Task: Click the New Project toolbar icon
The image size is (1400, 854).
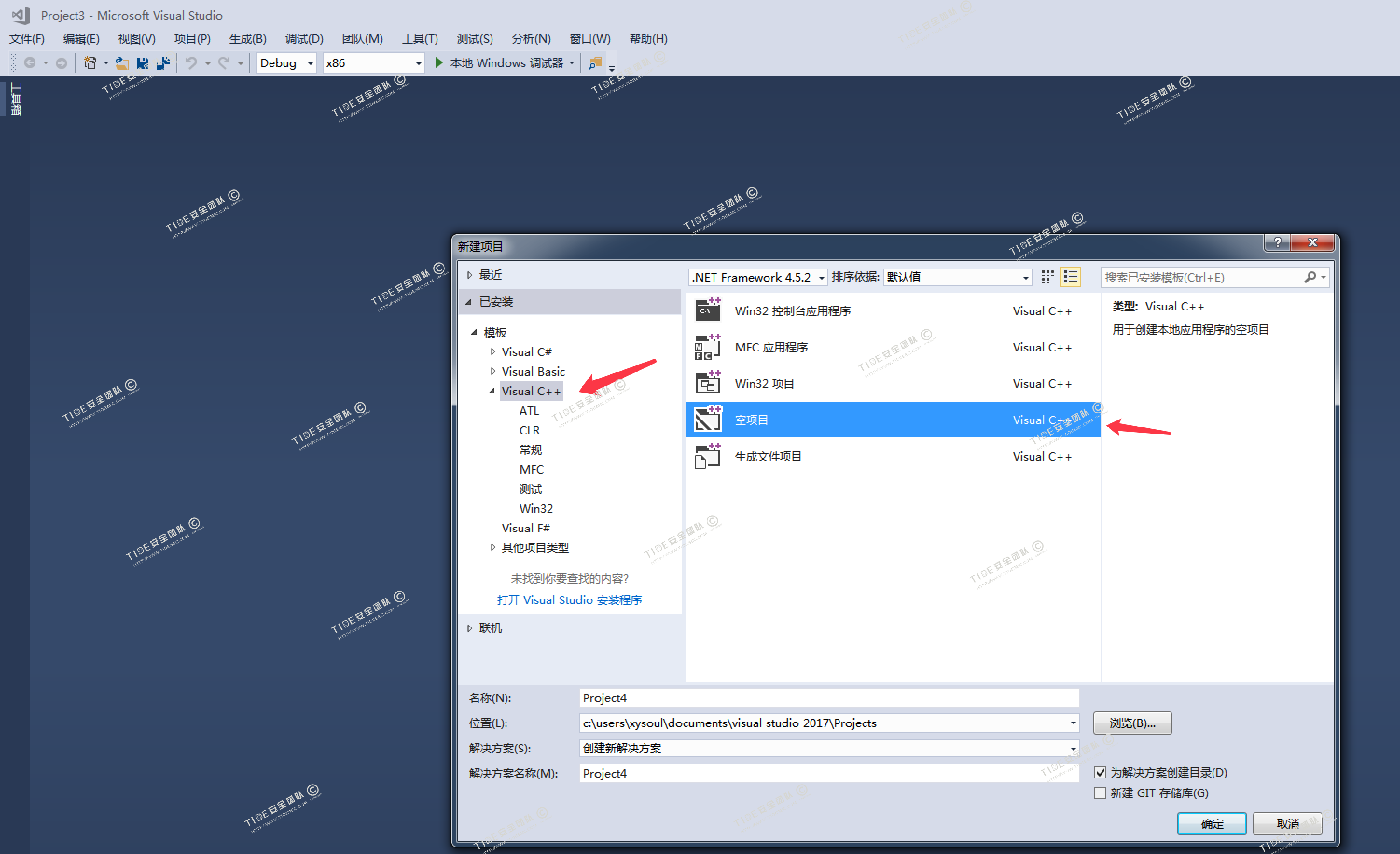Action: click(x=90, y=63)
